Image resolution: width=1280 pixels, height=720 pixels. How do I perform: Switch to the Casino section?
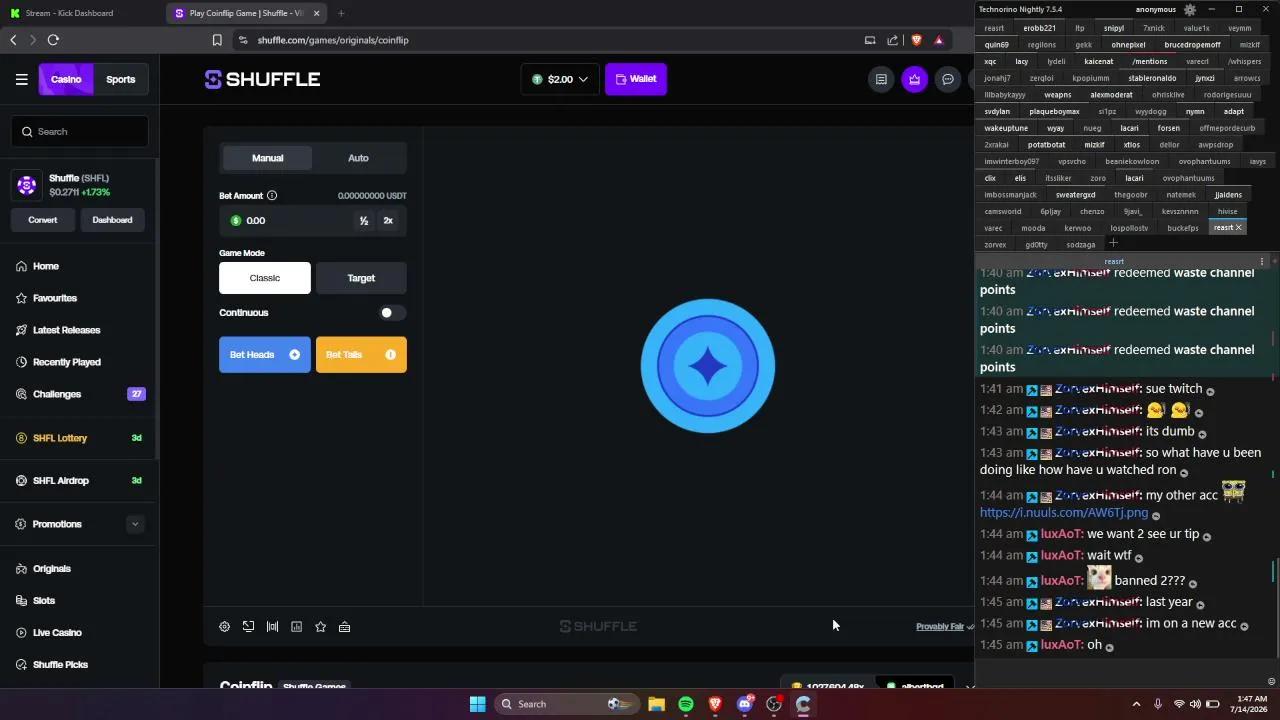pos(66,79)
